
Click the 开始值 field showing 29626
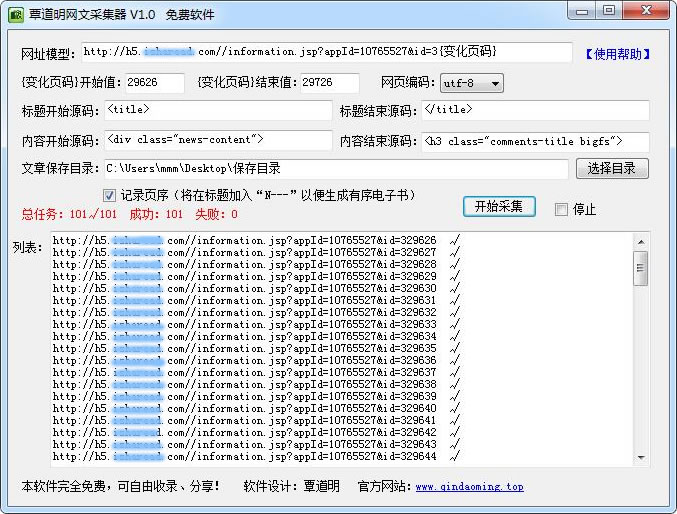(155, 83)
